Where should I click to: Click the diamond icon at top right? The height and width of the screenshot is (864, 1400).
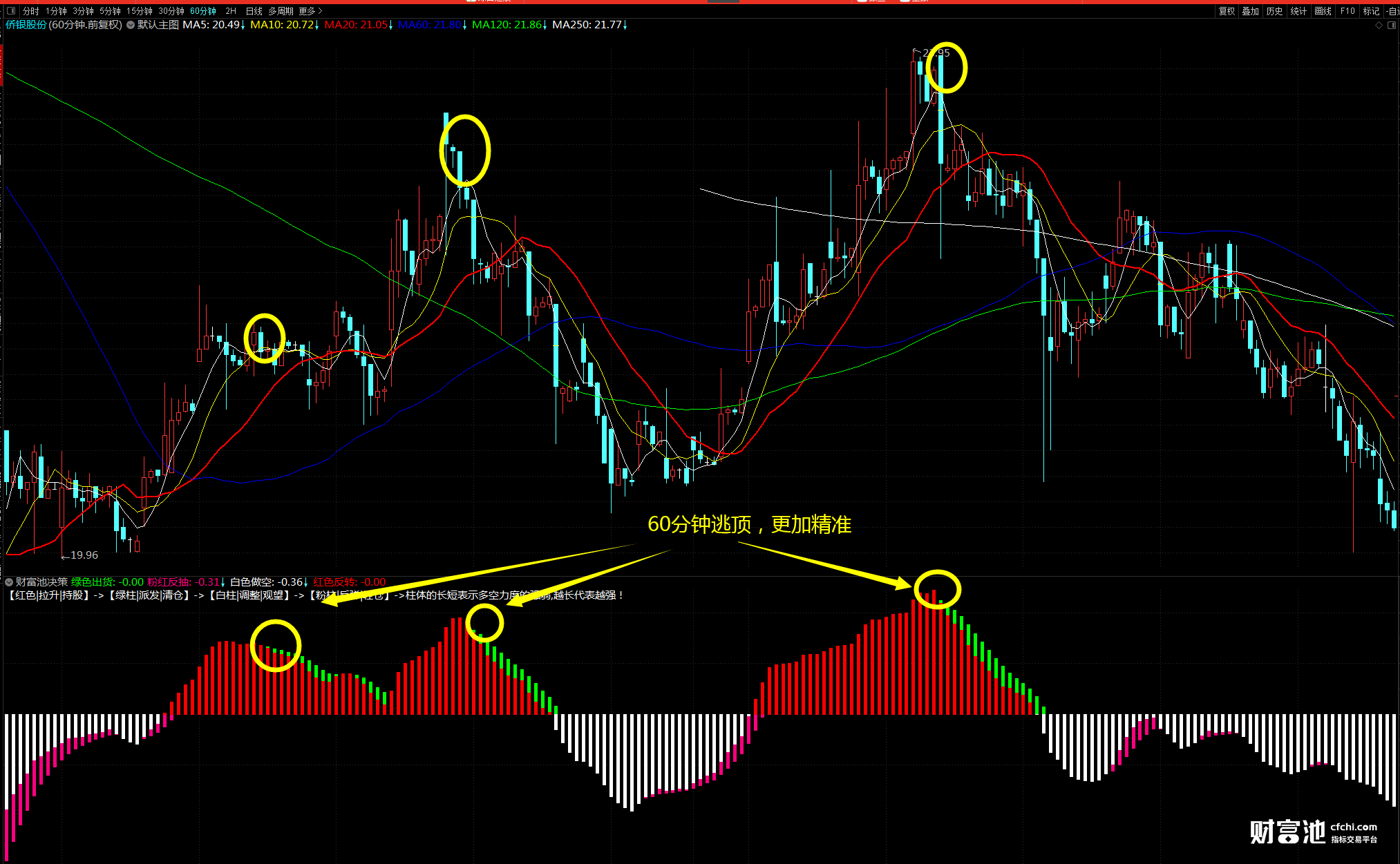1379,25
